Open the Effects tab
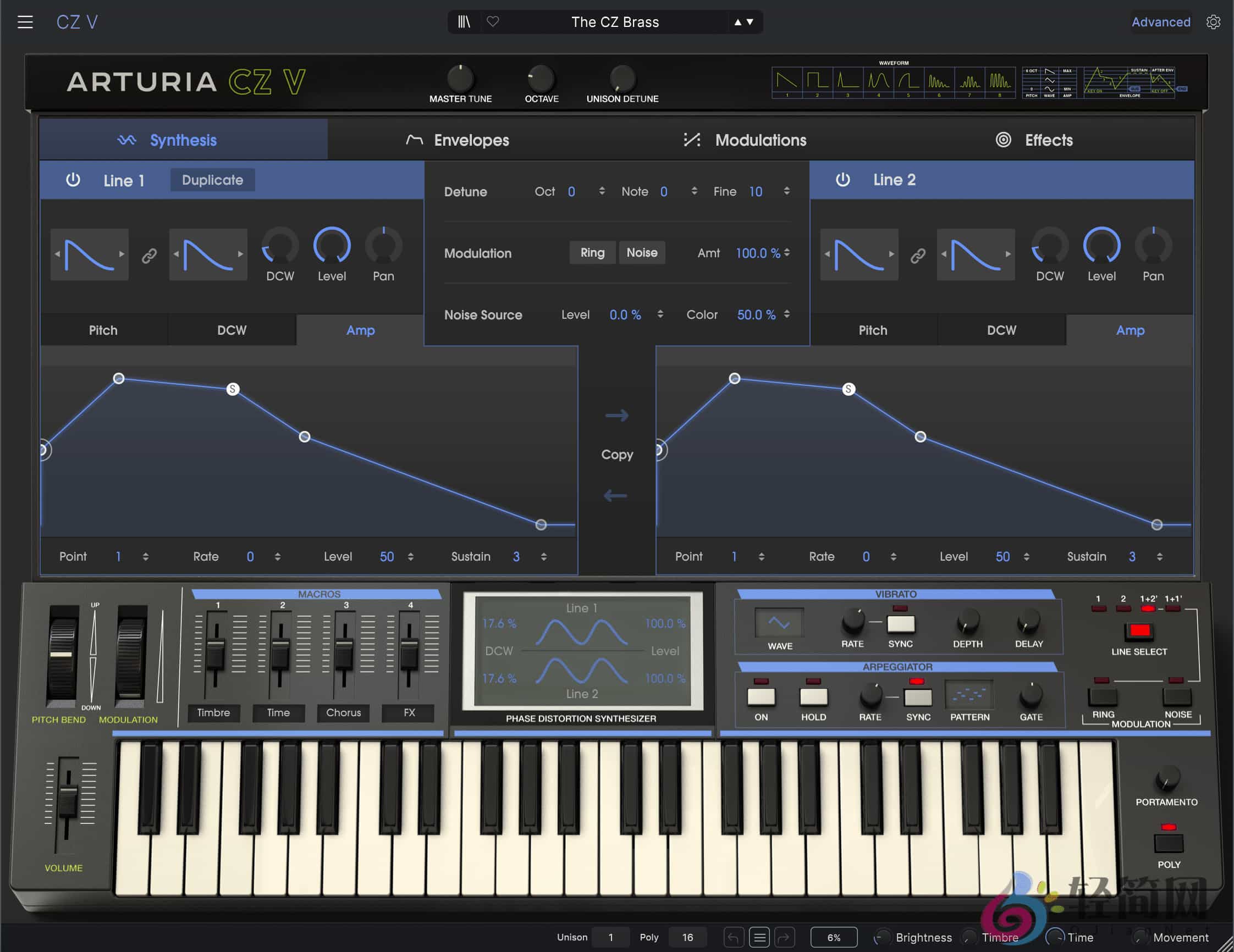This screenshot has width=1234, height=952. (1048, 140)
